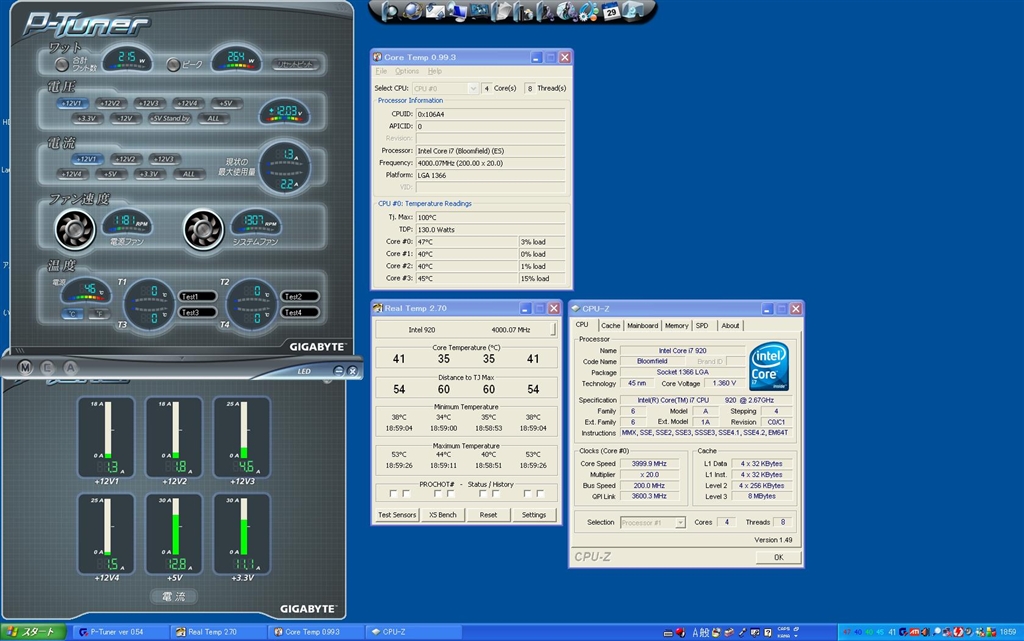The image size is (1024, 641).
Task: Click the power supply fan icon
Action: (73, 229)
